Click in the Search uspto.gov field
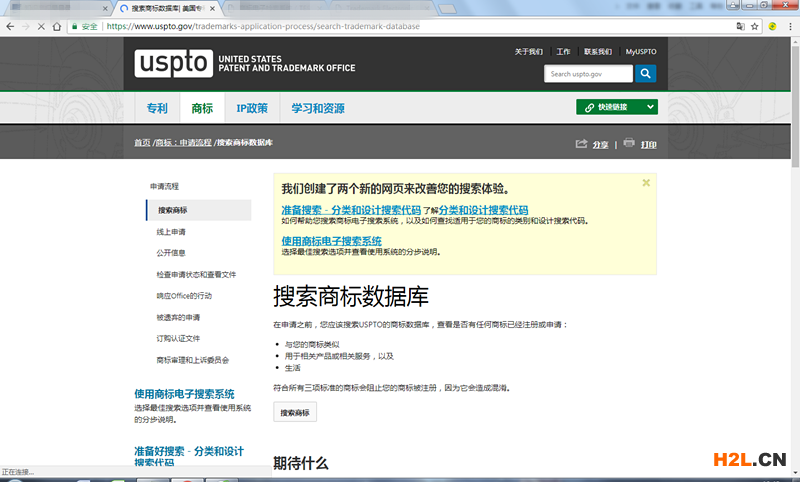This screenshot has width=800, height=482. [588, 73]
